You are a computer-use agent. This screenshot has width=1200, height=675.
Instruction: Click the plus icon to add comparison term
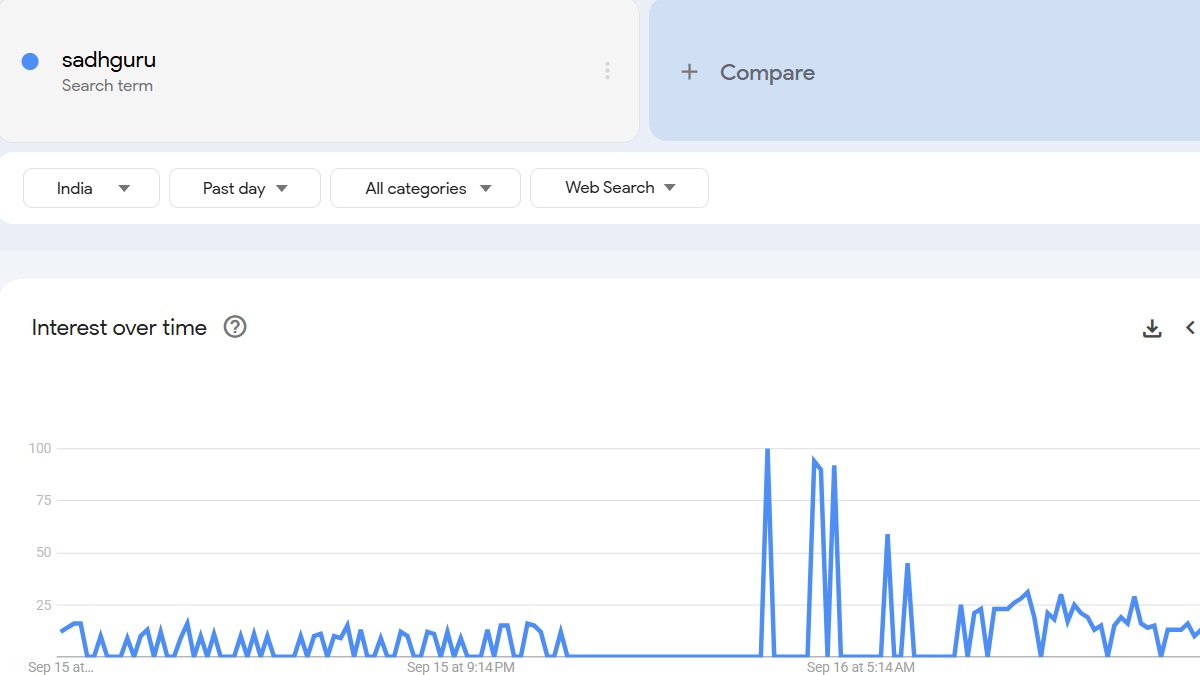click(x=689, y=71)
